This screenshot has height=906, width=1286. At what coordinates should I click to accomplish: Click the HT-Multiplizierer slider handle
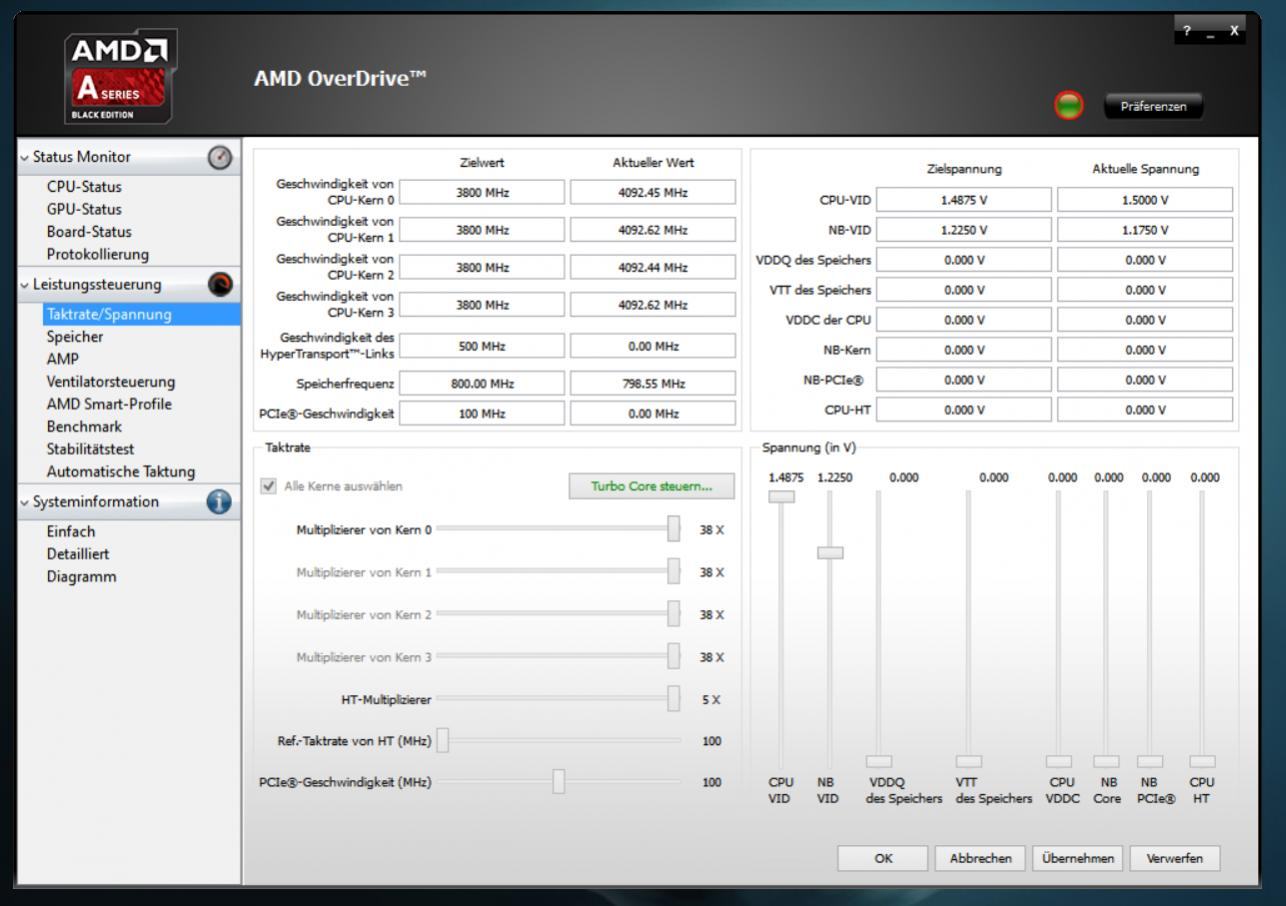[x=674, y=698]
